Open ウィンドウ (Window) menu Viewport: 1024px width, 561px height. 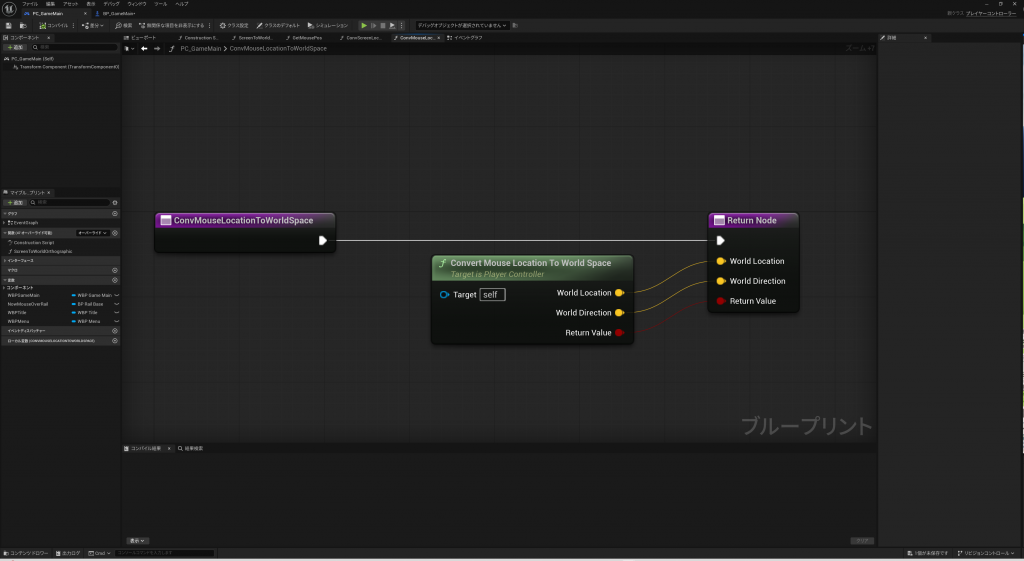coord(136,4)
